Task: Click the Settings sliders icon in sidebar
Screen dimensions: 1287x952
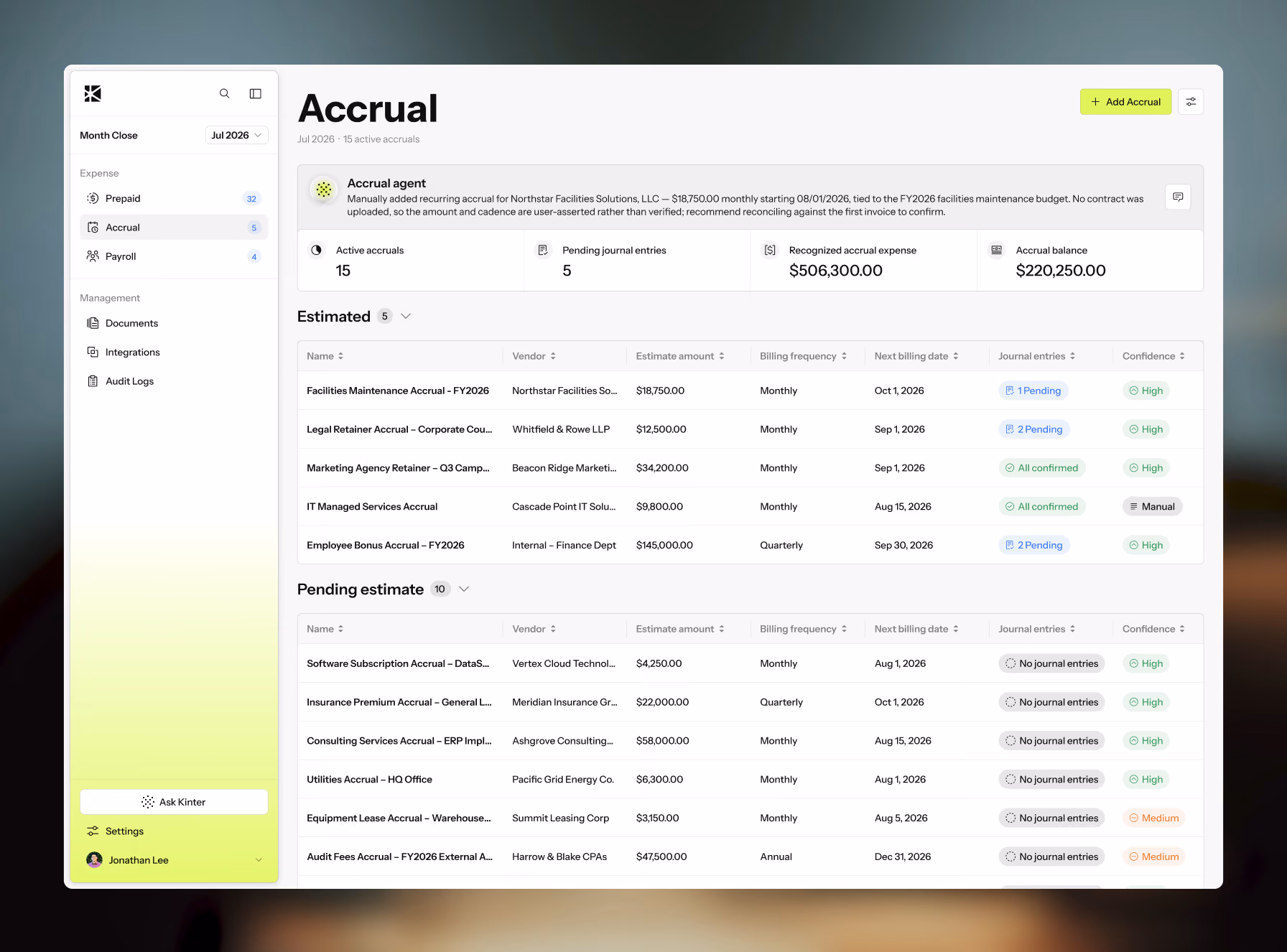Action: [93, 831]
